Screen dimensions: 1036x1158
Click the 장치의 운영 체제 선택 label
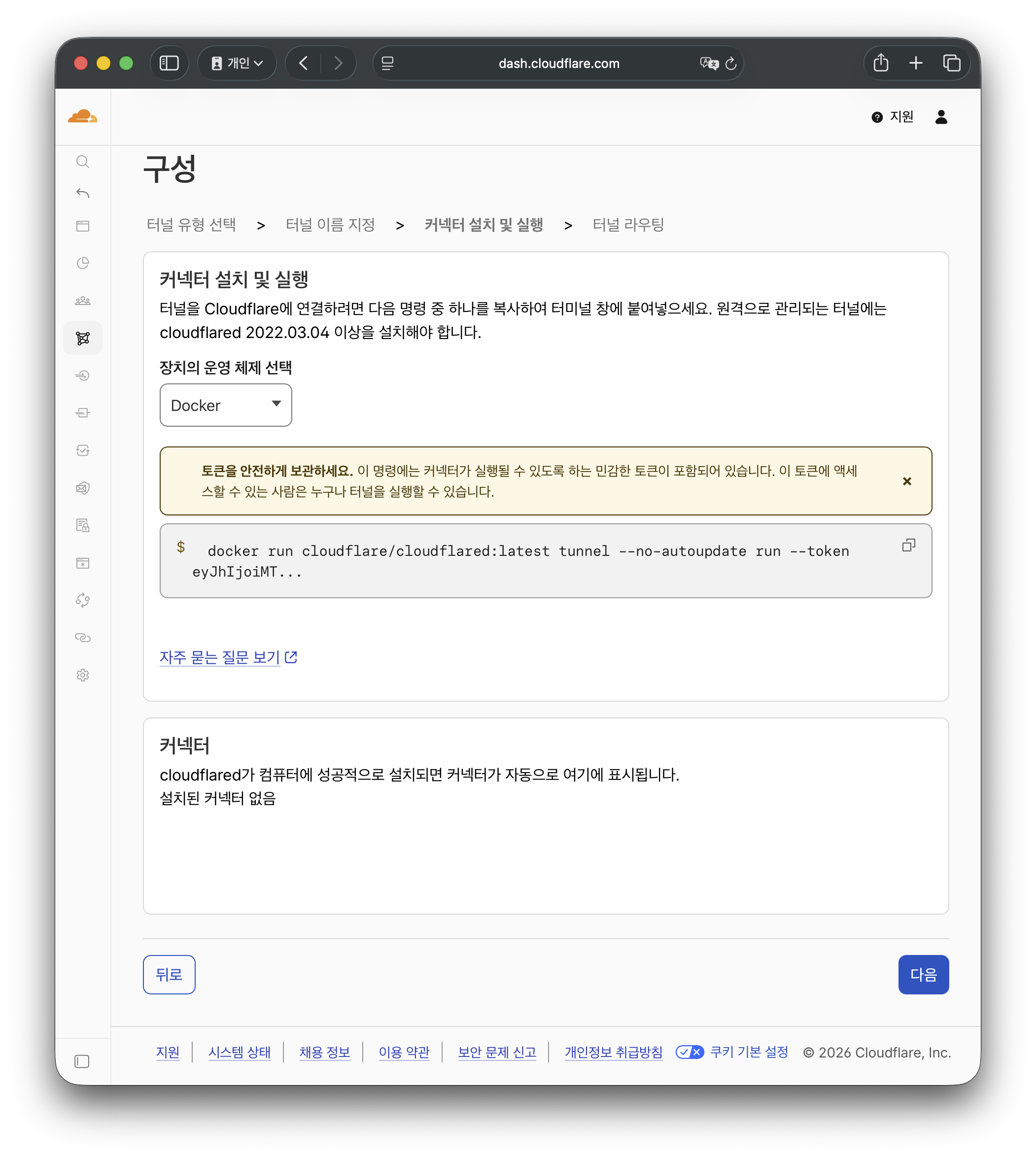(x=225, y=368)
